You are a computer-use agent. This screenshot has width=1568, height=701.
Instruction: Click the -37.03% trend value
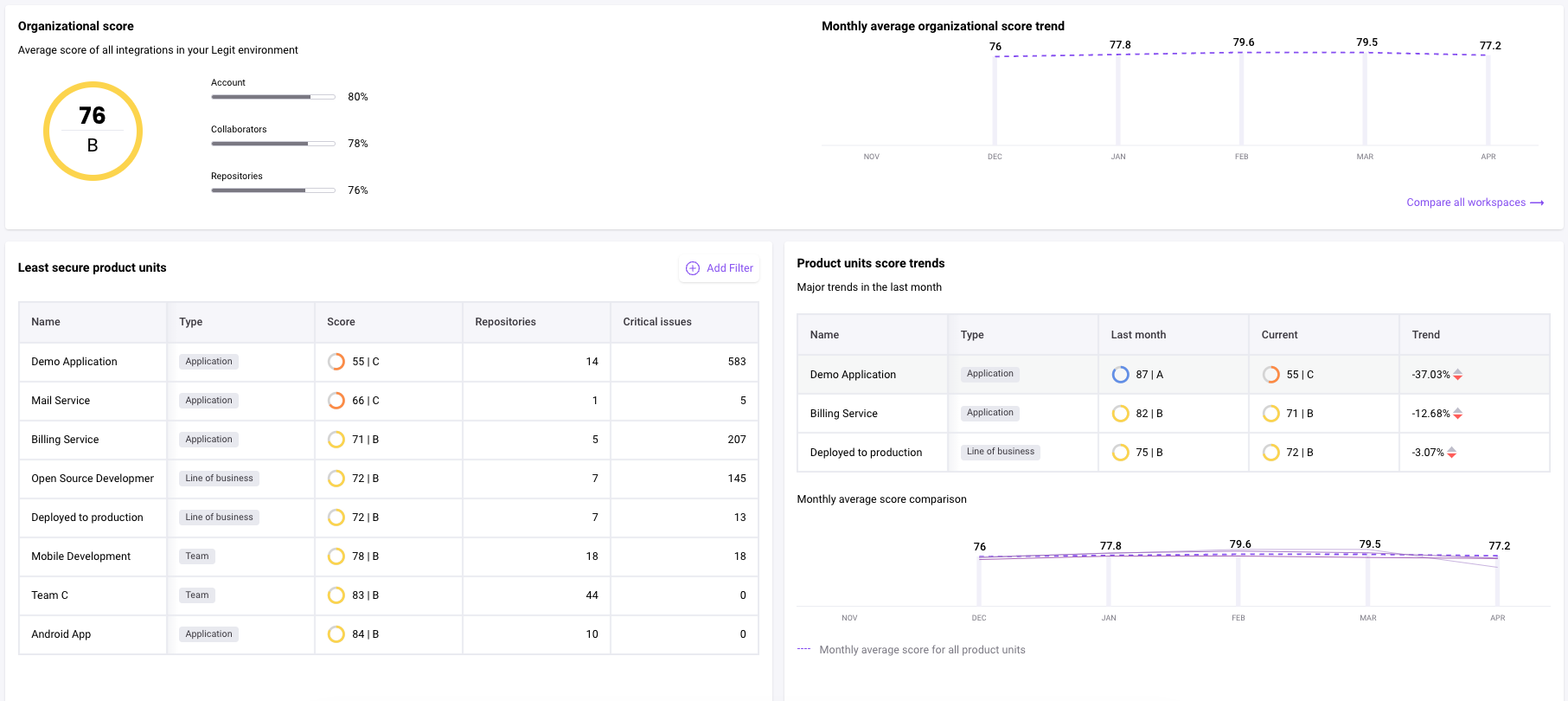(1430, 375)
